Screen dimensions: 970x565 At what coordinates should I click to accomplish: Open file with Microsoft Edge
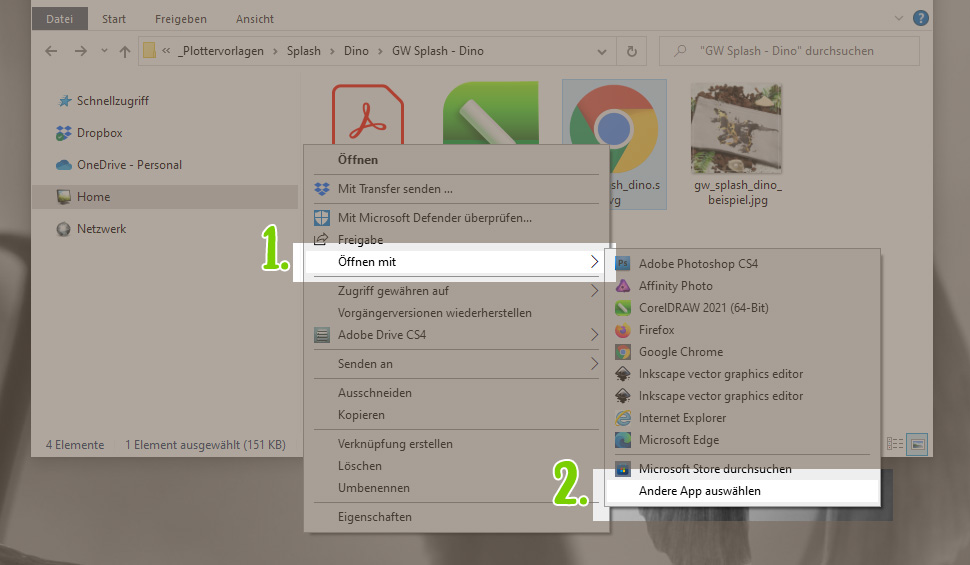678,440
